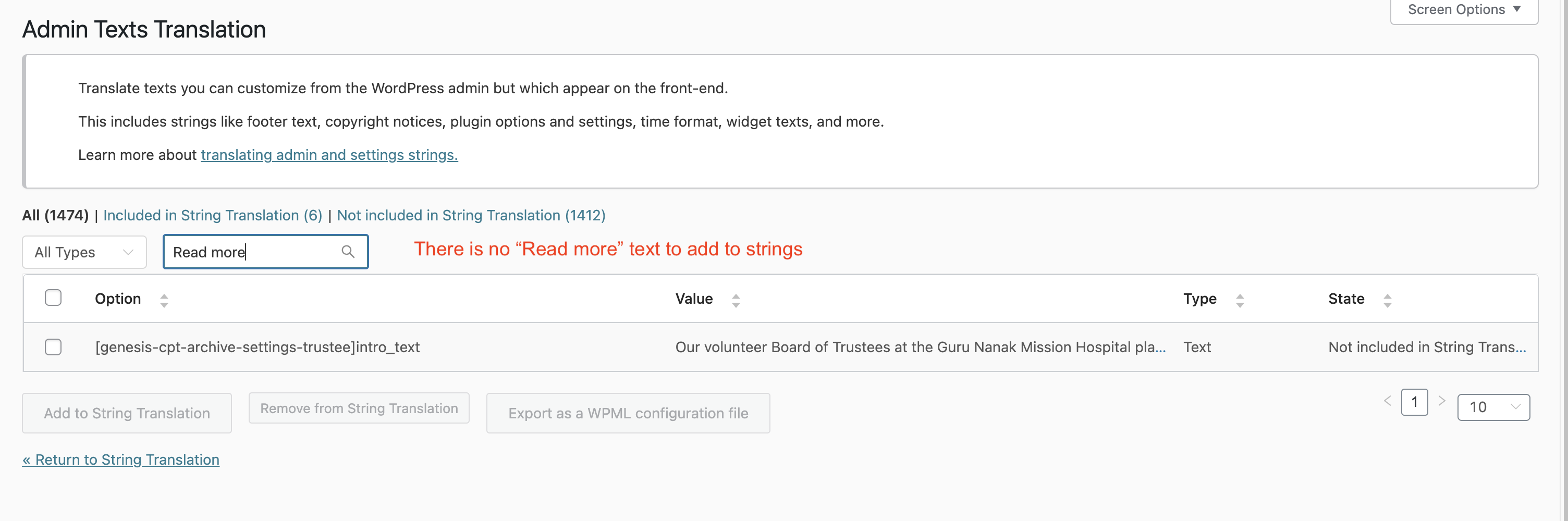Screen dimensions: 1568x521
Task: Sort by Option column arrows
Action: [x=164, y=300]
